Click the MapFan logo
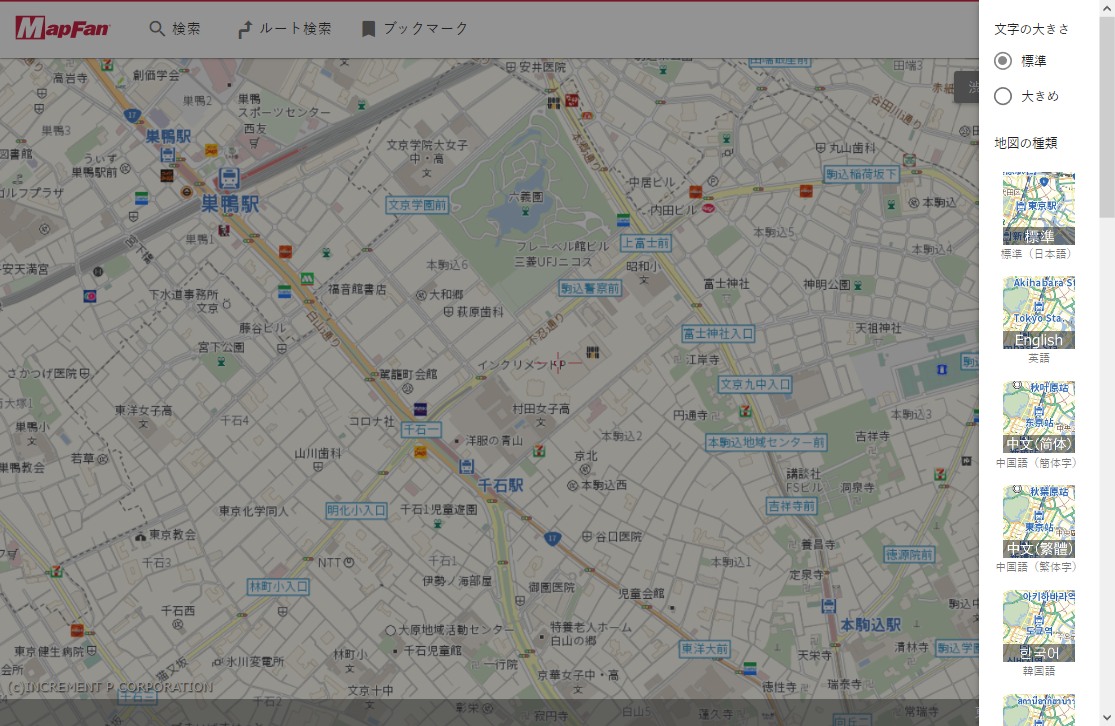 click(63, 28)
